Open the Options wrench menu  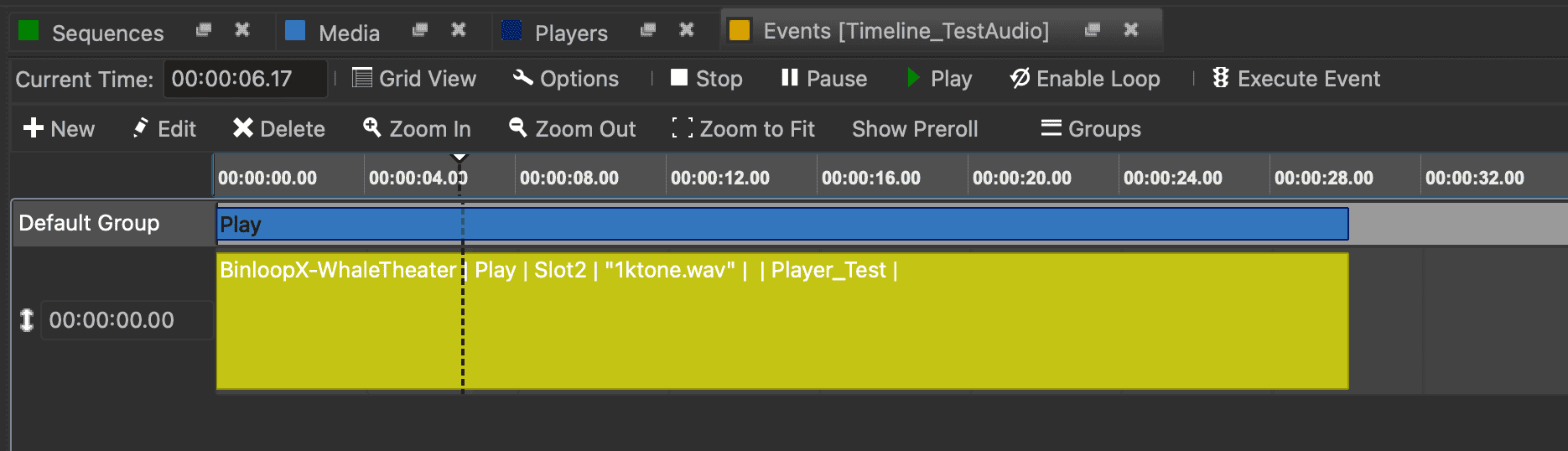click(x=566, y=79)
